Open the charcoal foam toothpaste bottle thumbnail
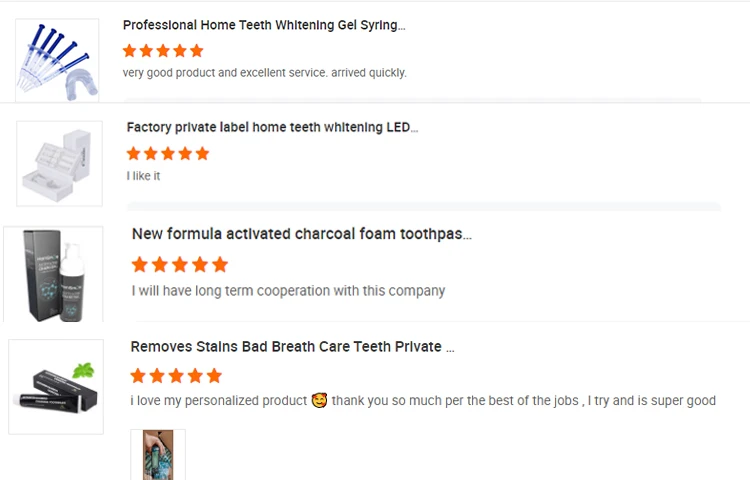The image size is (750, 480). 53,273
